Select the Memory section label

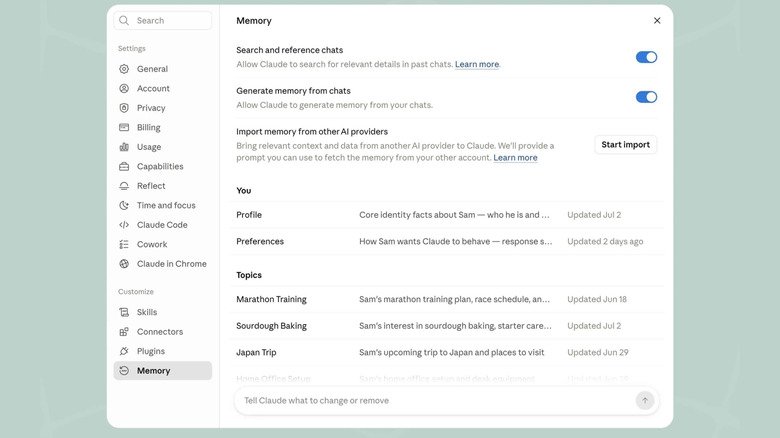[153, 370]
